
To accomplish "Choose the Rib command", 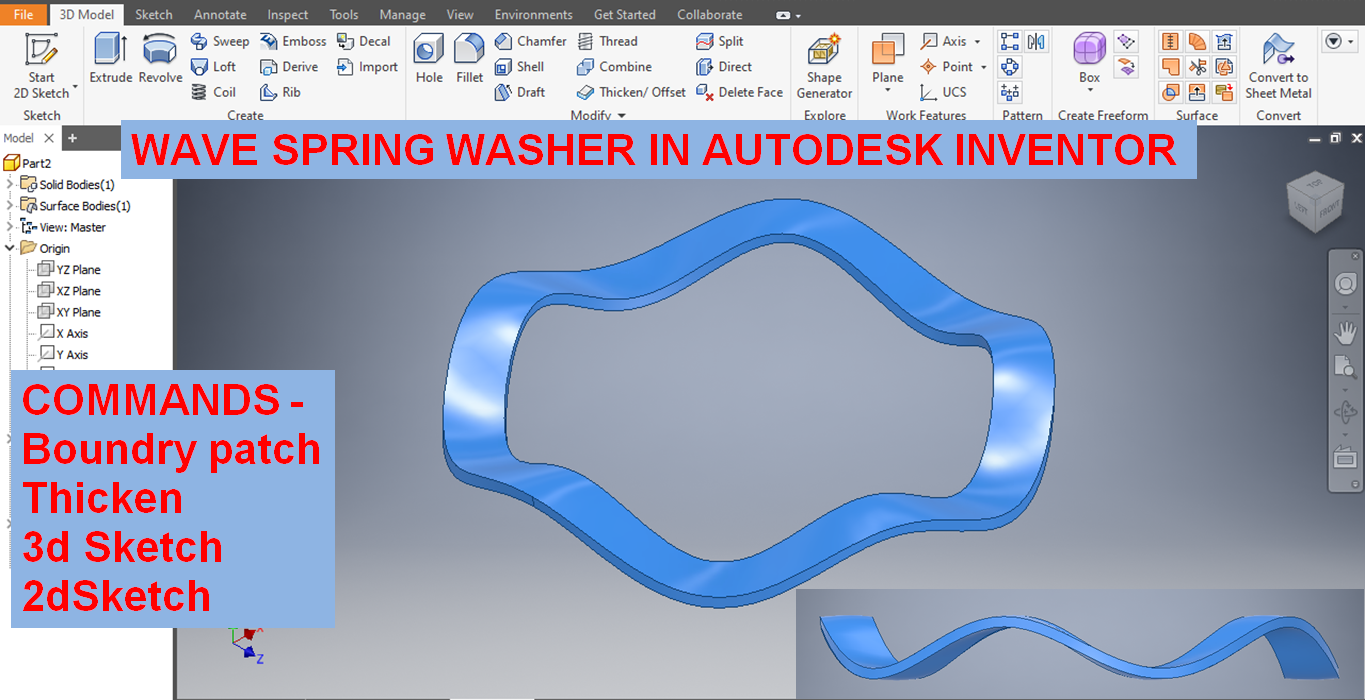I will point(280,92).
